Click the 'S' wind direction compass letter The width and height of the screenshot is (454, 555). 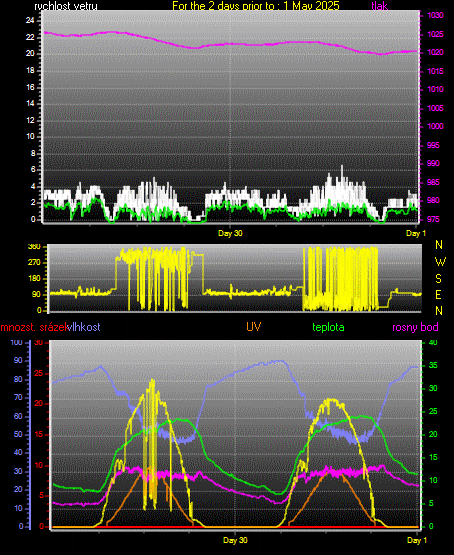coord(438,279)
